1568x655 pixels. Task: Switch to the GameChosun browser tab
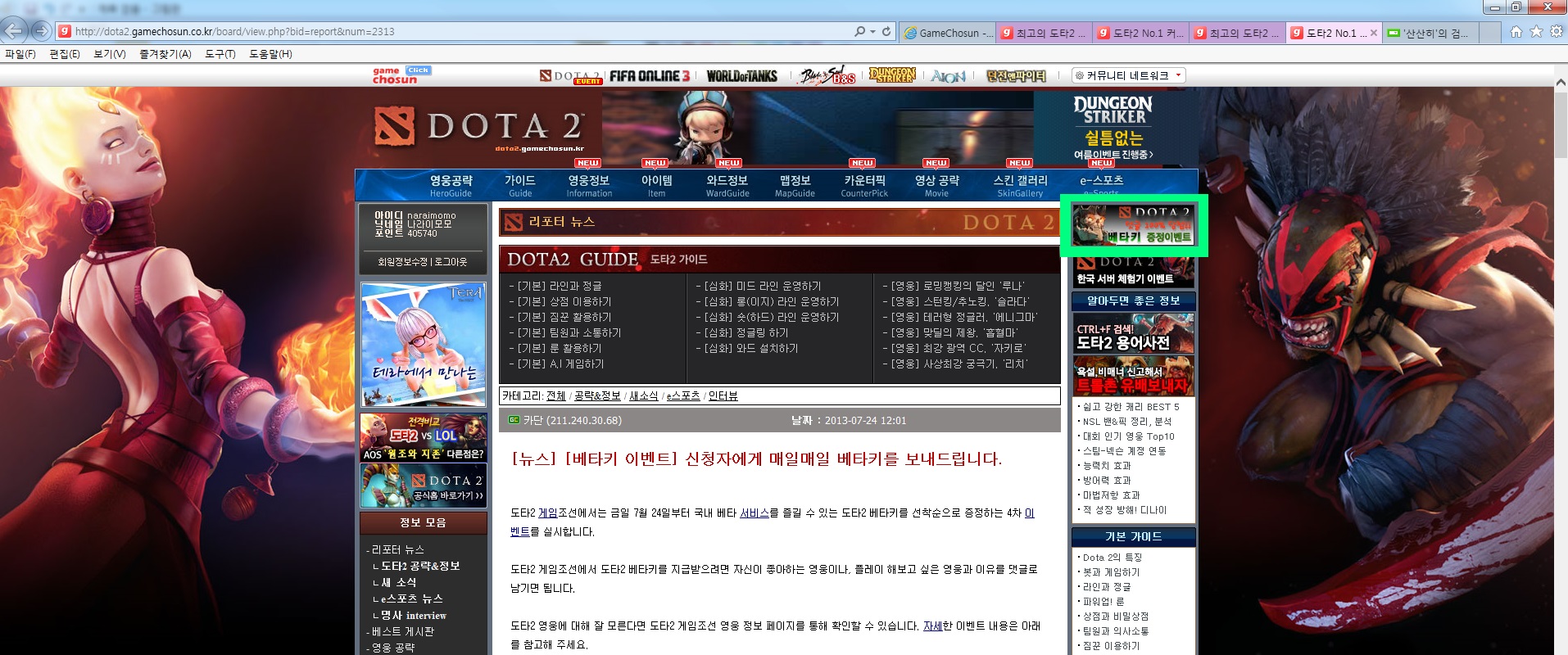(947, 33)
